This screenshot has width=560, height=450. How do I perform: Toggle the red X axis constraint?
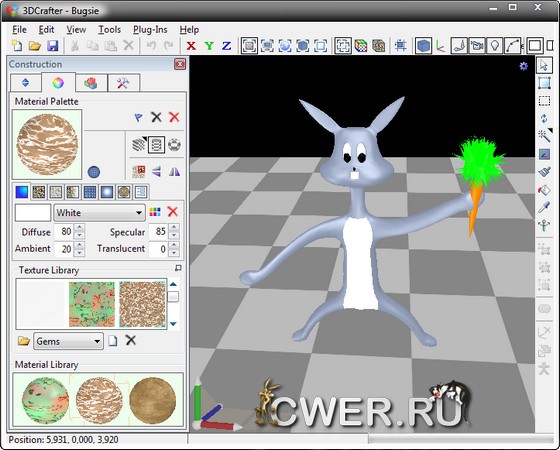(191, 46)
